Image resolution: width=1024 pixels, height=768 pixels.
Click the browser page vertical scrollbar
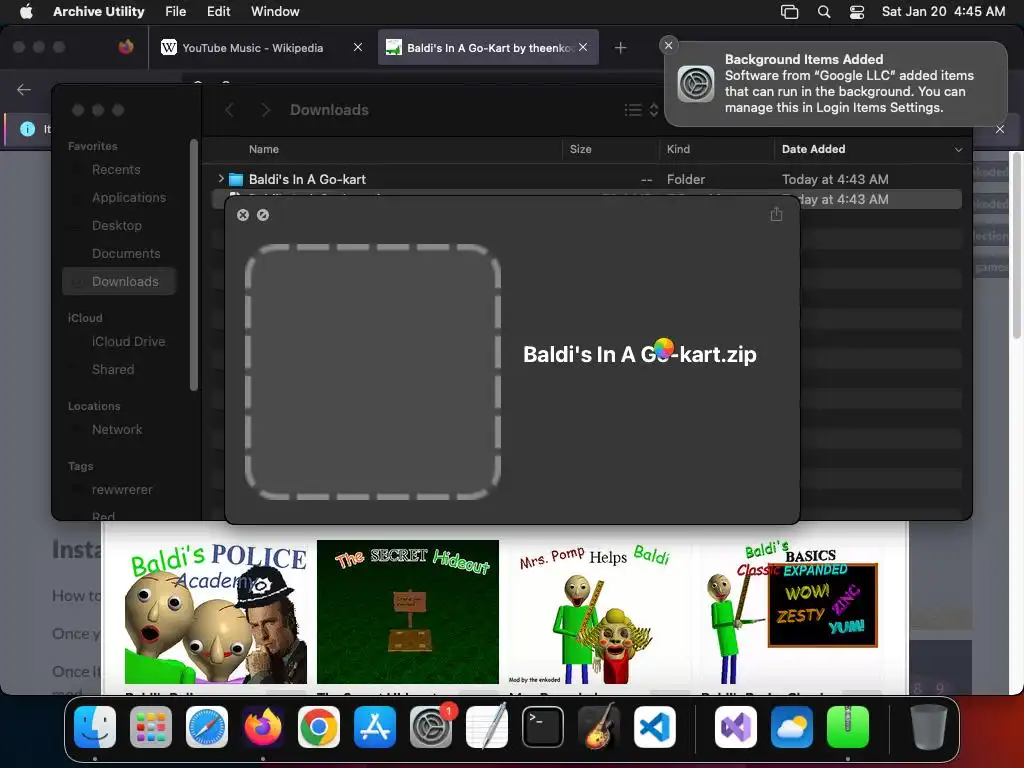pos(1017,245)
